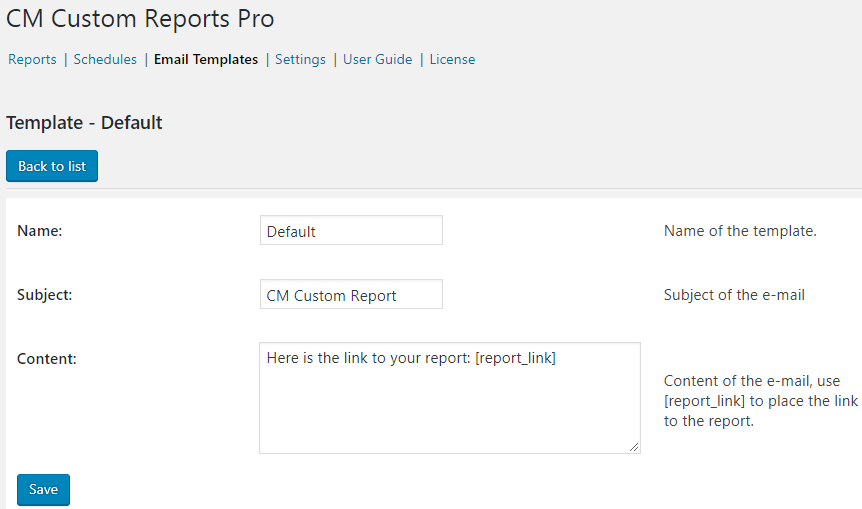Click the 'Template - Default' heading
This screenshot has width=862, height=509.
[x=84, y=123]
